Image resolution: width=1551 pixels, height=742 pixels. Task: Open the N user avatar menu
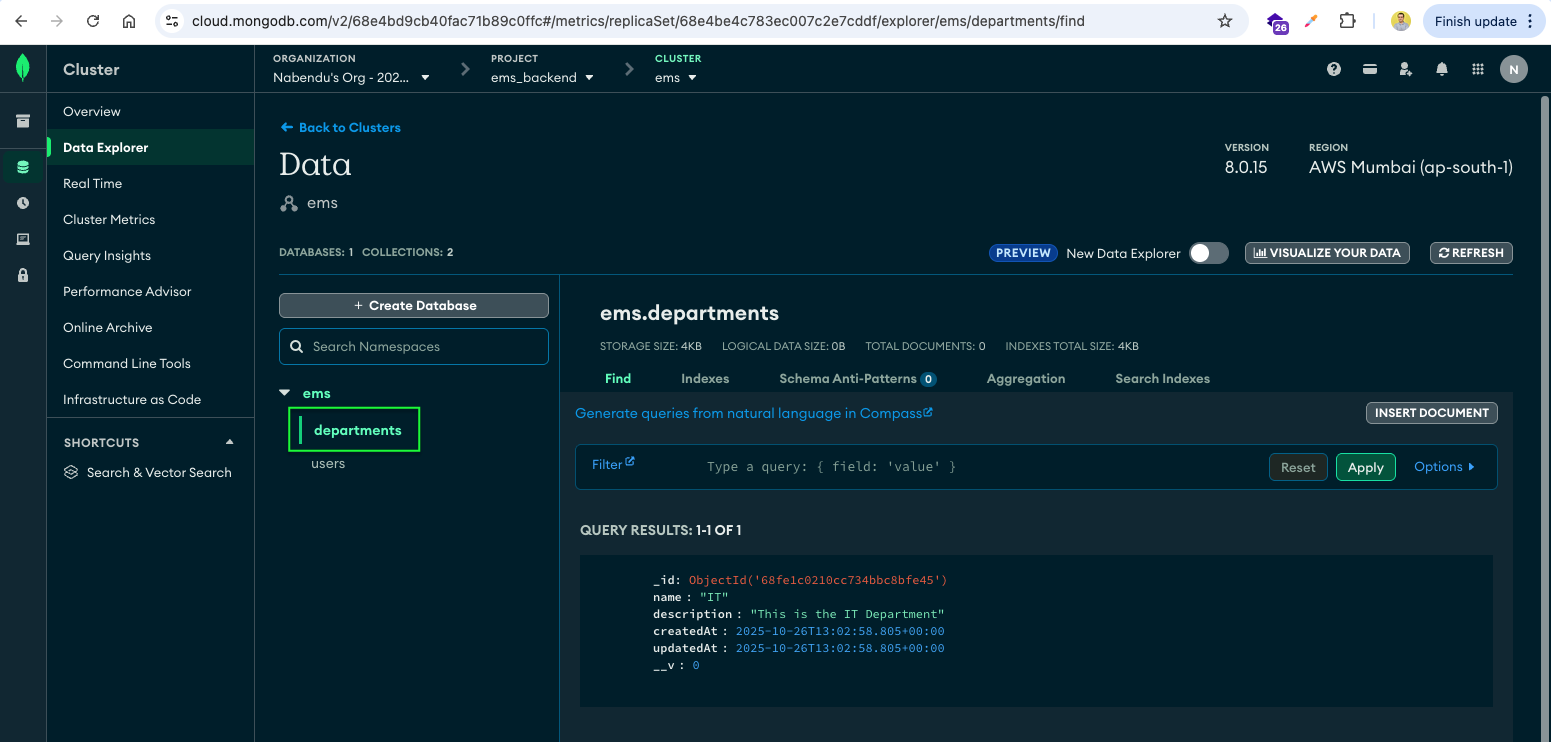click(x=1514, y=69)
